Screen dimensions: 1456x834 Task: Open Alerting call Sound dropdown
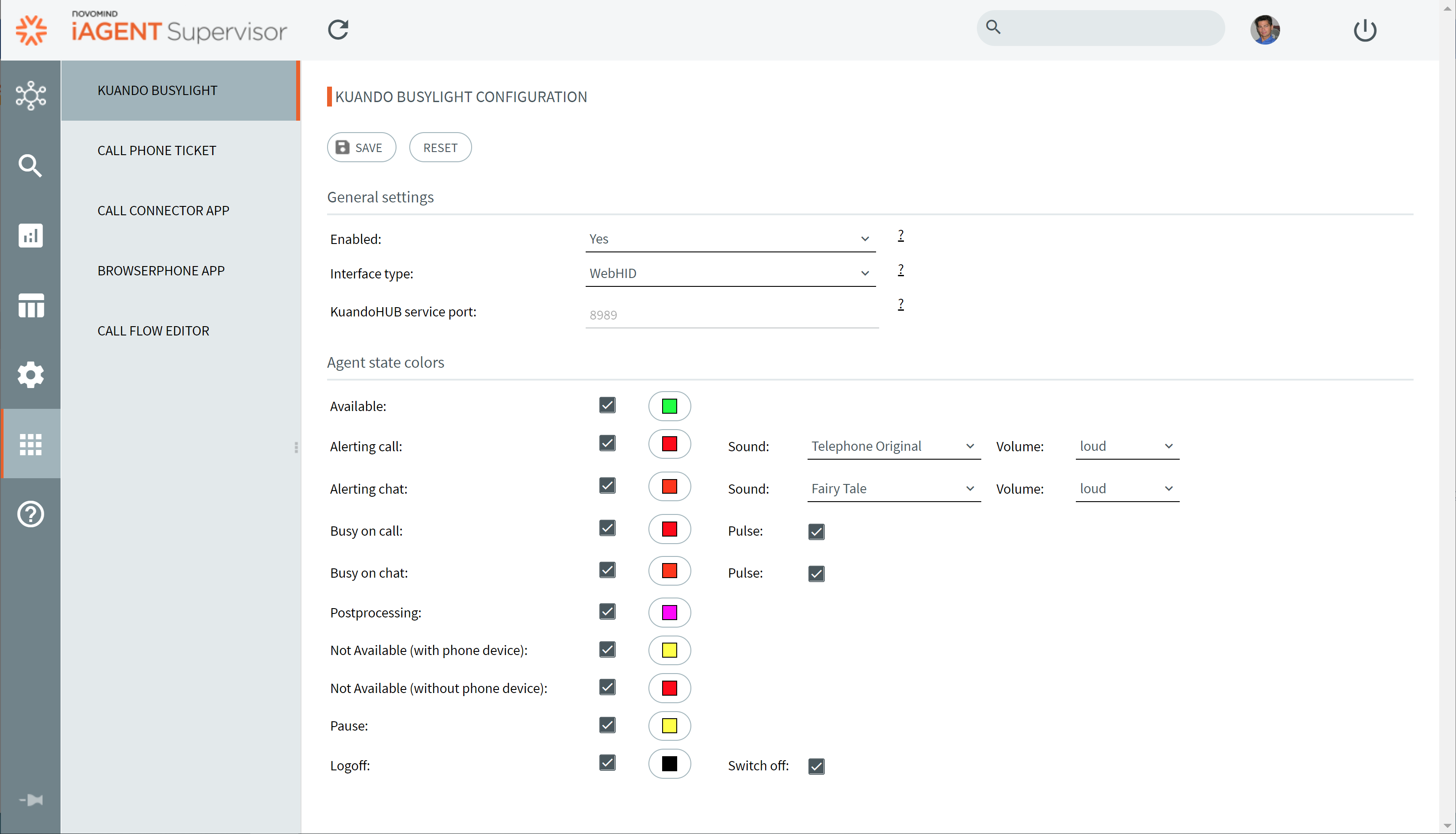click(x=893, y=446)
